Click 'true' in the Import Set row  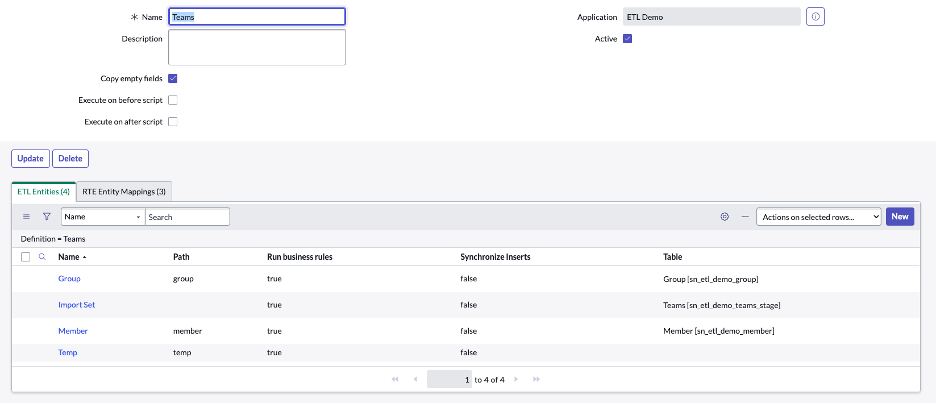pyautogui.click(x=274, y=305)
